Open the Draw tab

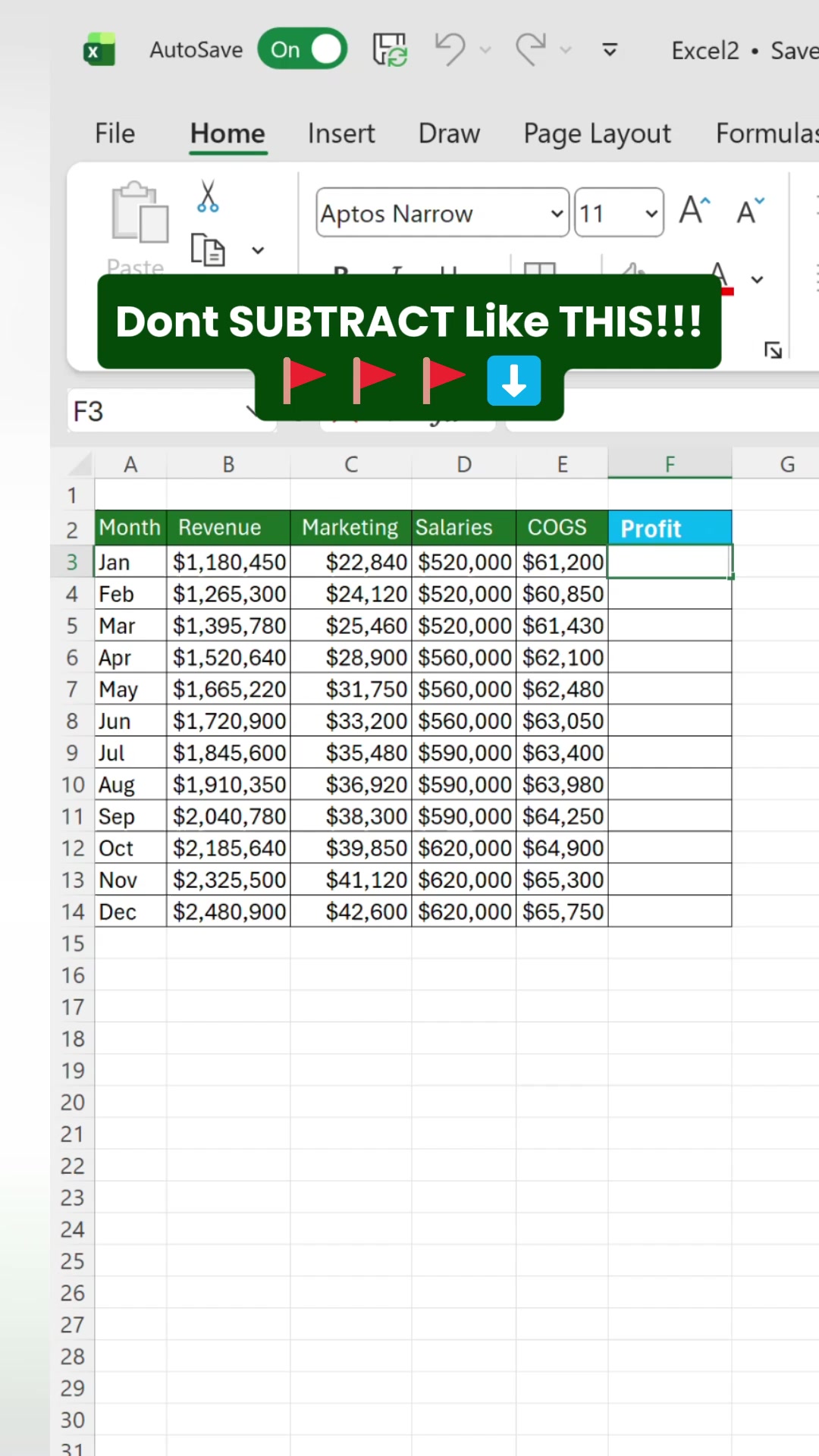449,133
